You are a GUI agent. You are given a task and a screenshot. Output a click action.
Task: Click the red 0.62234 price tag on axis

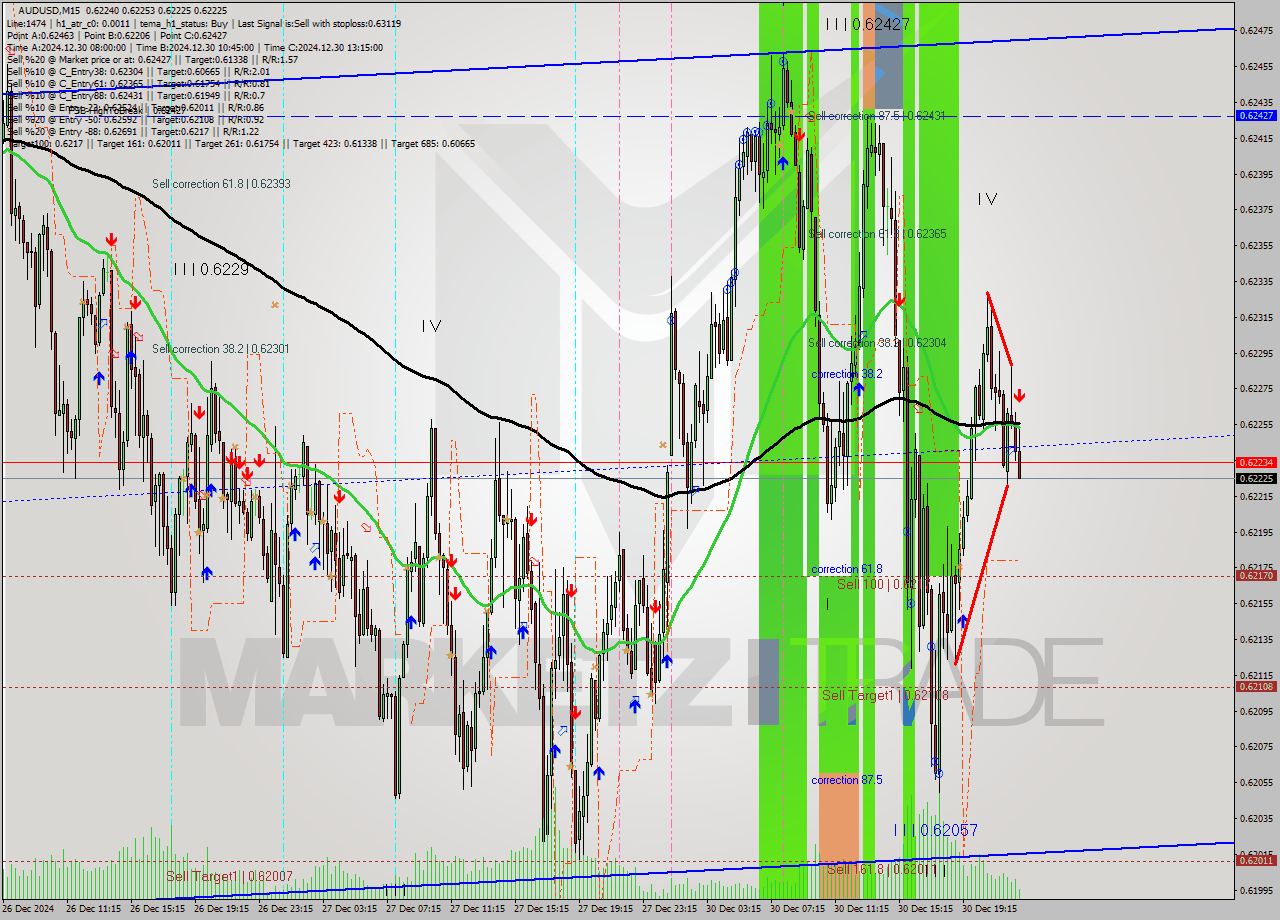[1256, 462]
